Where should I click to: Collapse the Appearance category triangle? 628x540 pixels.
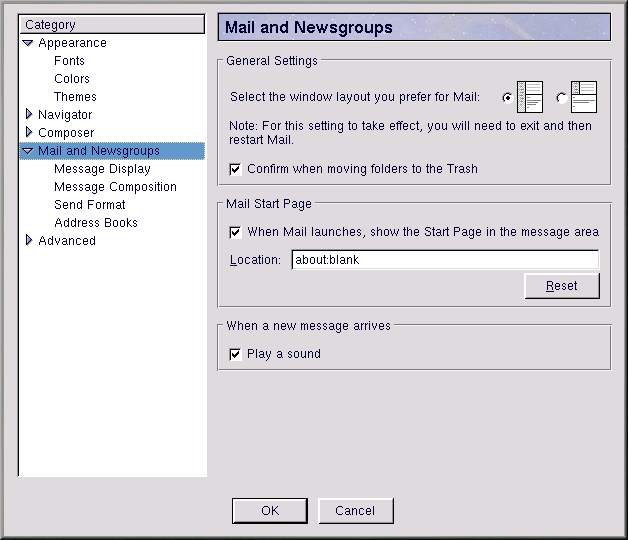point(28,43)
